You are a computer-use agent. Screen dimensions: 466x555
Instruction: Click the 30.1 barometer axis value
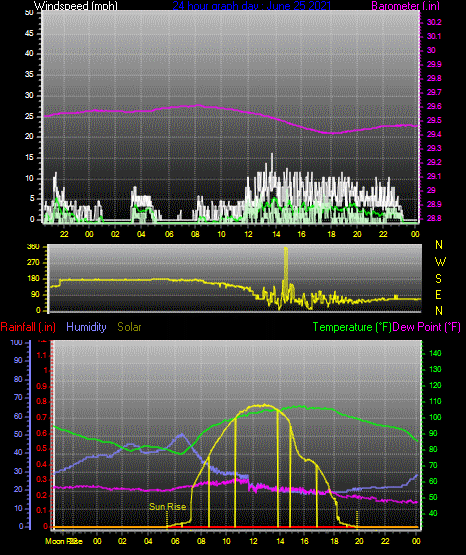click(434, 36)
